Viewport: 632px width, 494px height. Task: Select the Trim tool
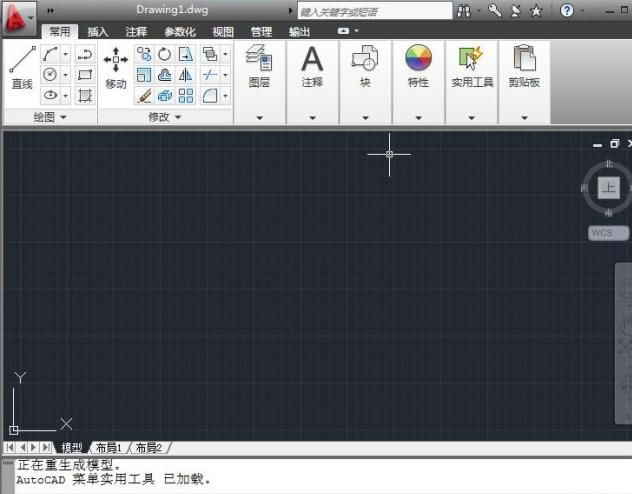(x=210, y=75)
